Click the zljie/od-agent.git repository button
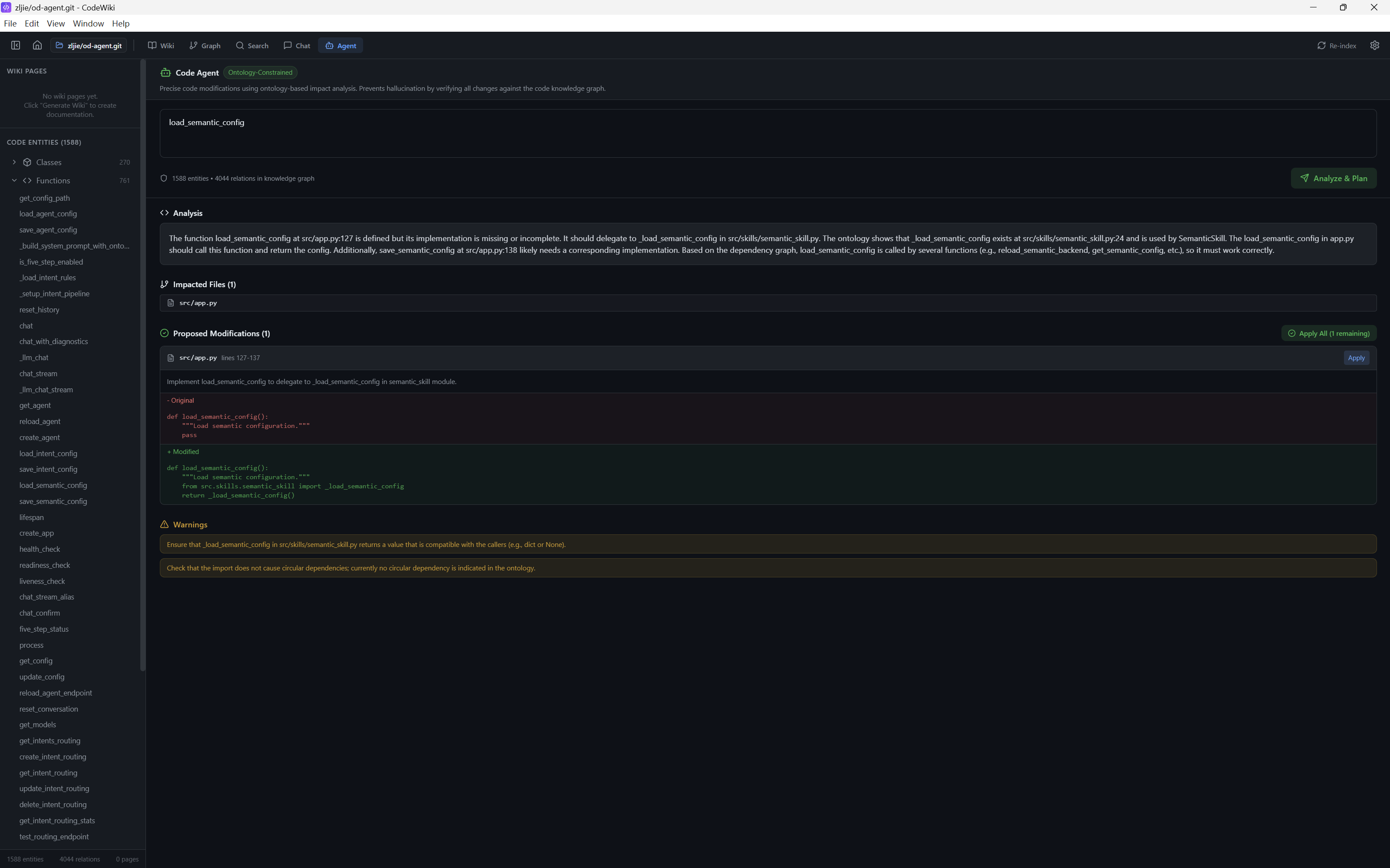 89,45
